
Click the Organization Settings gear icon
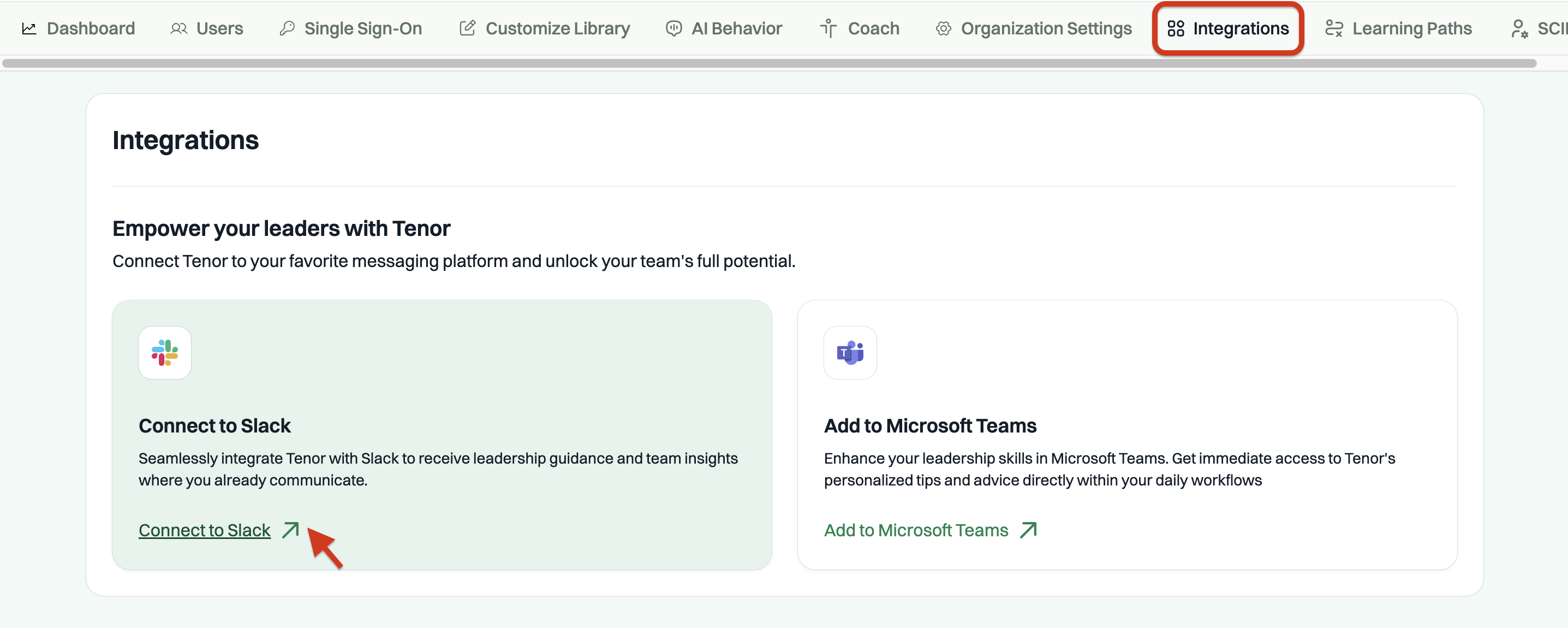943,28
